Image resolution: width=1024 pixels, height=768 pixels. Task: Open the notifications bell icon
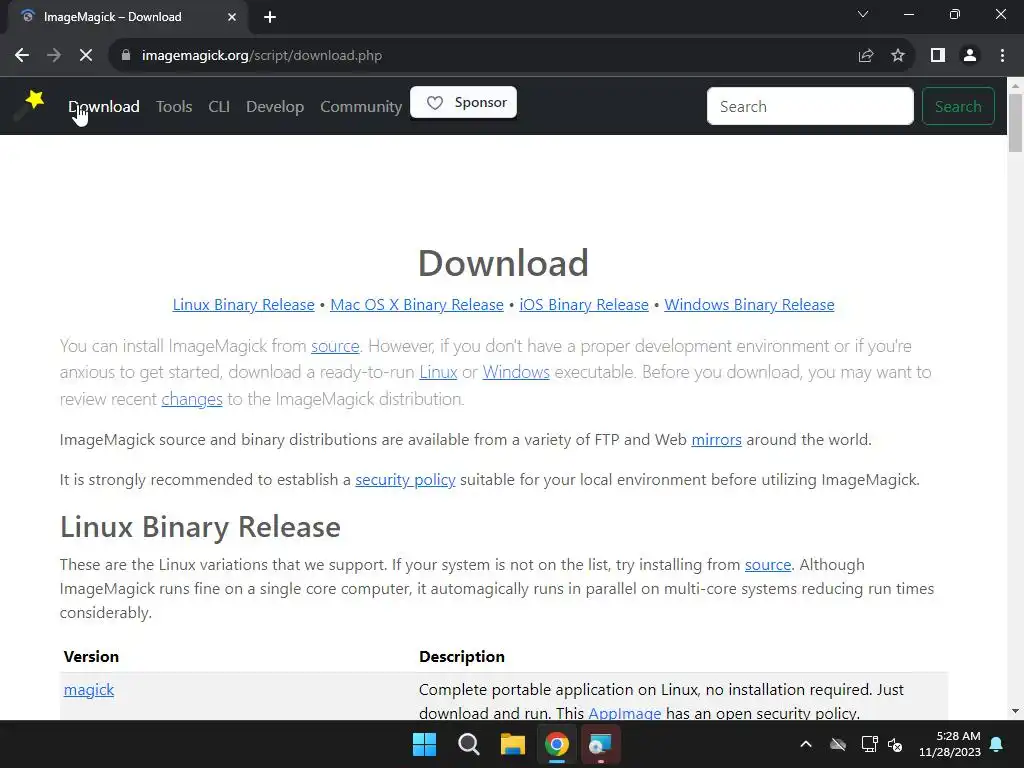pos(997,744)
